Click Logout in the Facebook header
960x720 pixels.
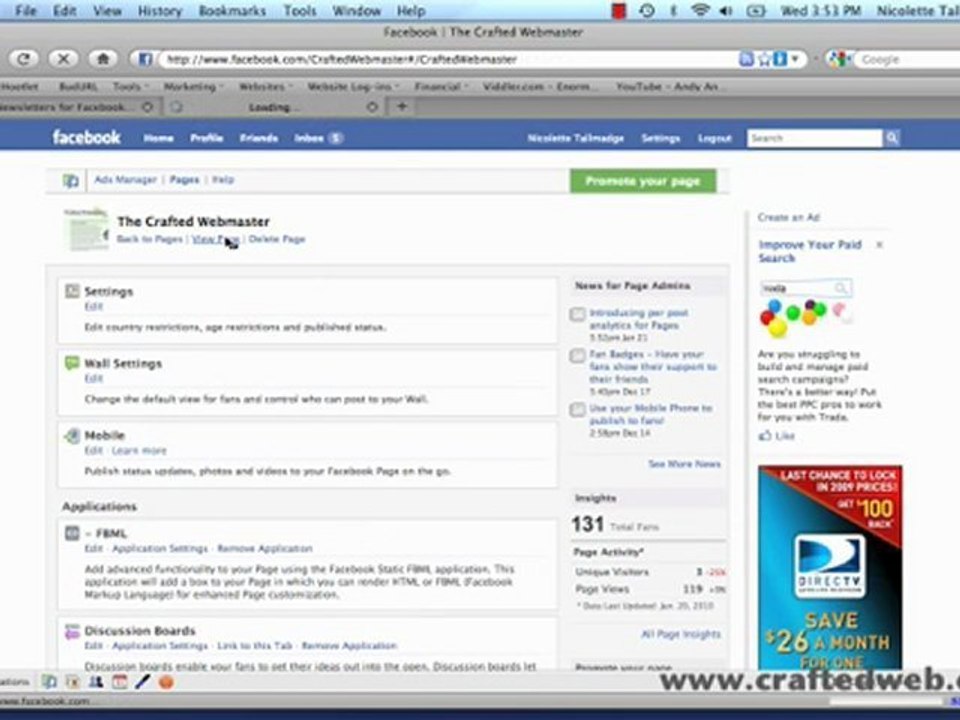coord(714,138)
